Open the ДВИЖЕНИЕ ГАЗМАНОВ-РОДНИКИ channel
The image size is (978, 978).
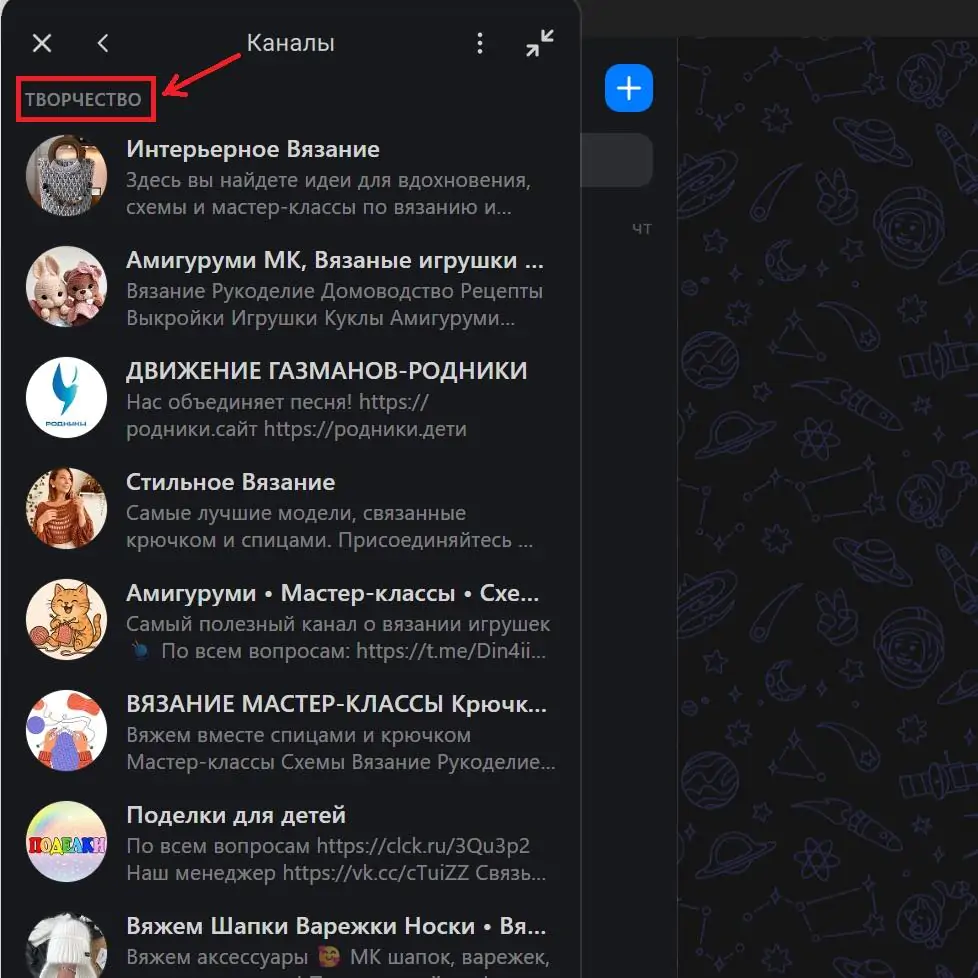pos(326,371)
